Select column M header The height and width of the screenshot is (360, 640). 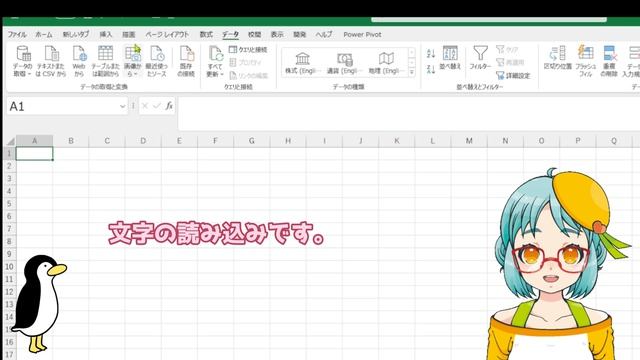pos(469,141)
